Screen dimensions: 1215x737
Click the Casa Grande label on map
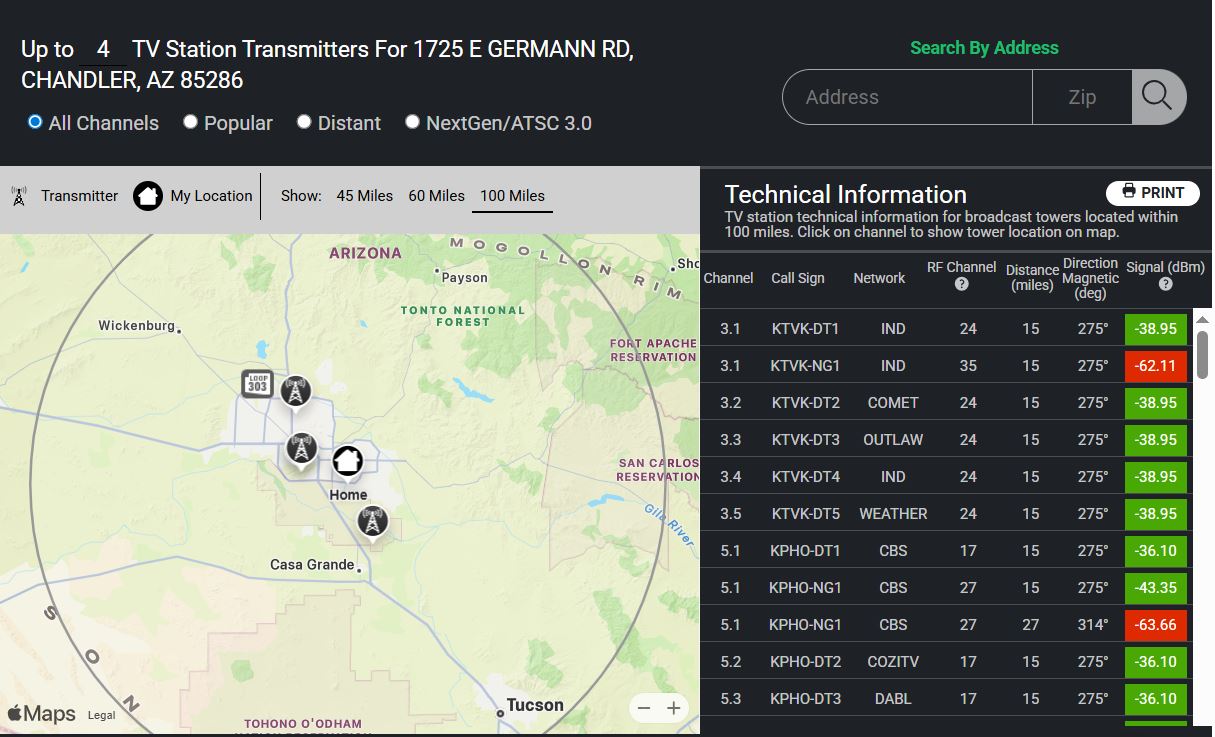click(312, 565)
